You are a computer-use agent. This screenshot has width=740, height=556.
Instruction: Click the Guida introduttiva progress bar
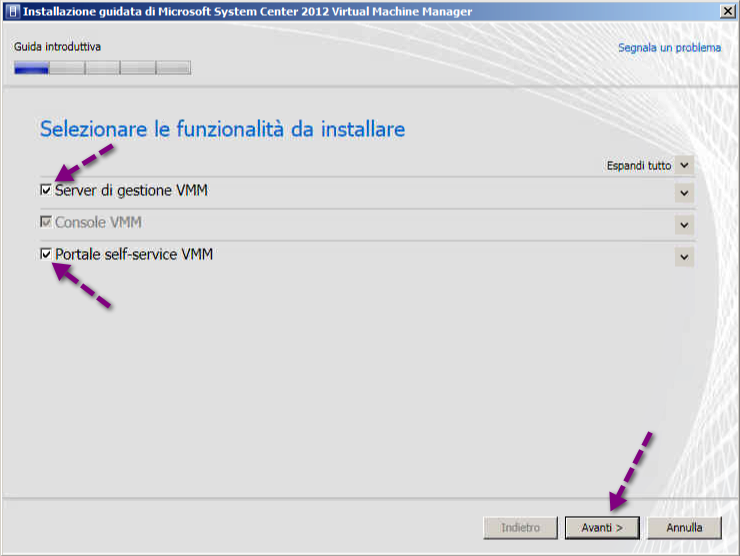pos(102,68)
